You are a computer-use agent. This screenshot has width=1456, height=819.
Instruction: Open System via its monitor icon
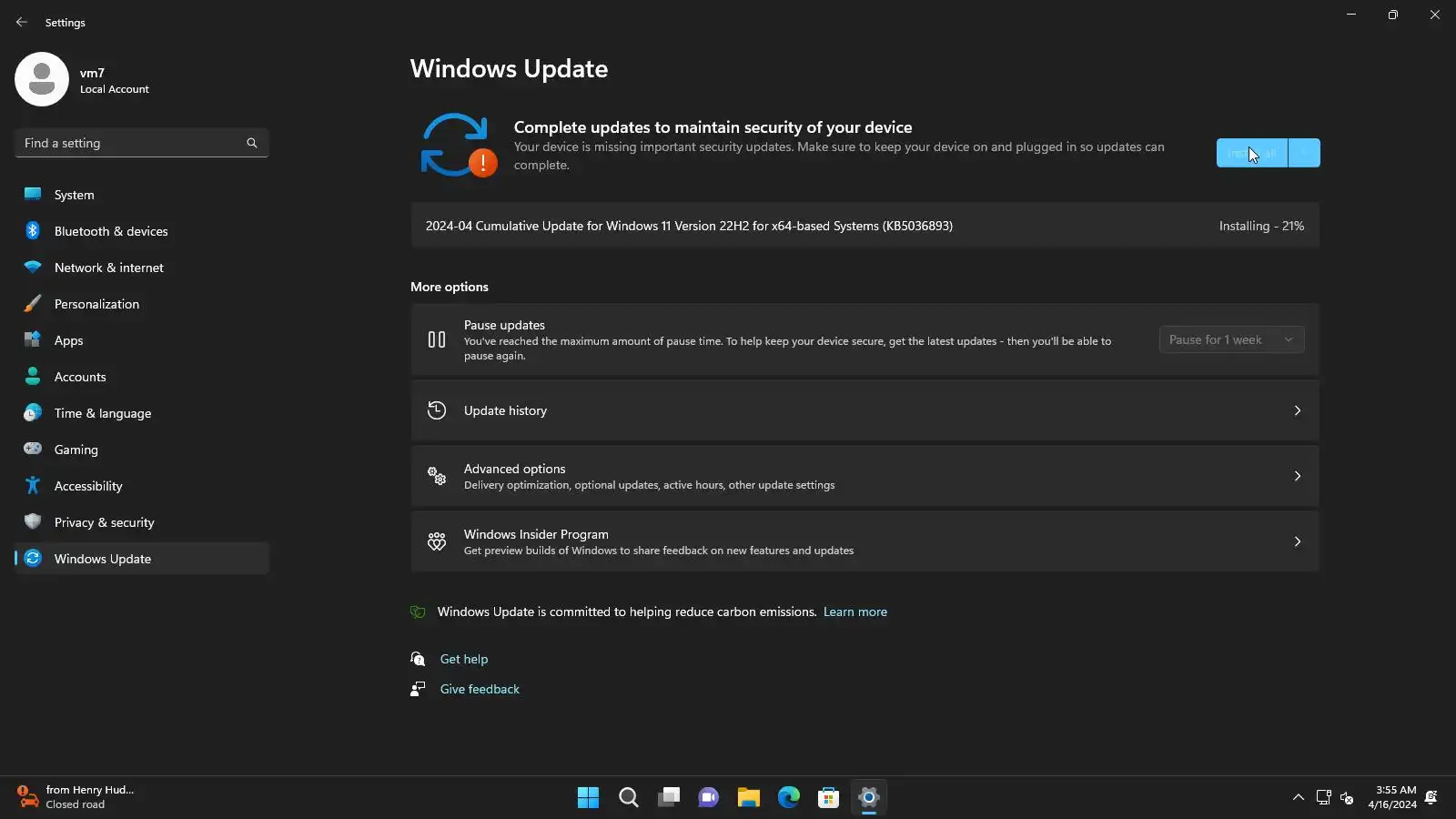tap(33, 194)
